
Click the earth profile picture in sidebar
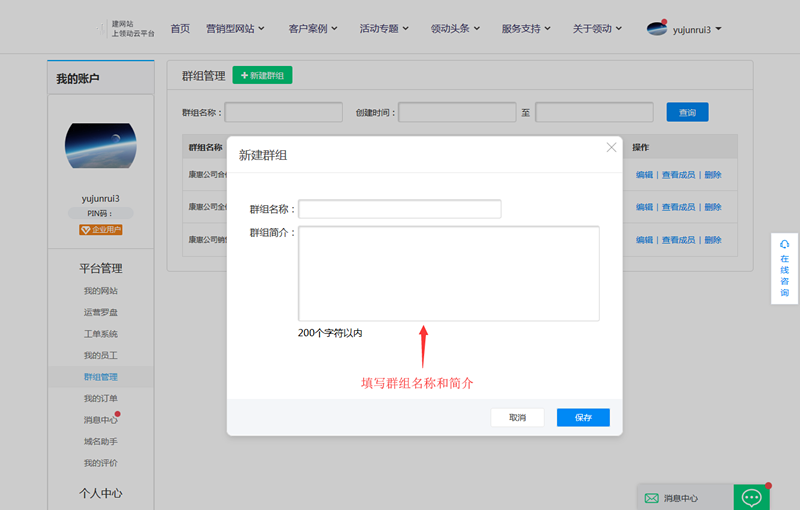(x=100, y=145)
